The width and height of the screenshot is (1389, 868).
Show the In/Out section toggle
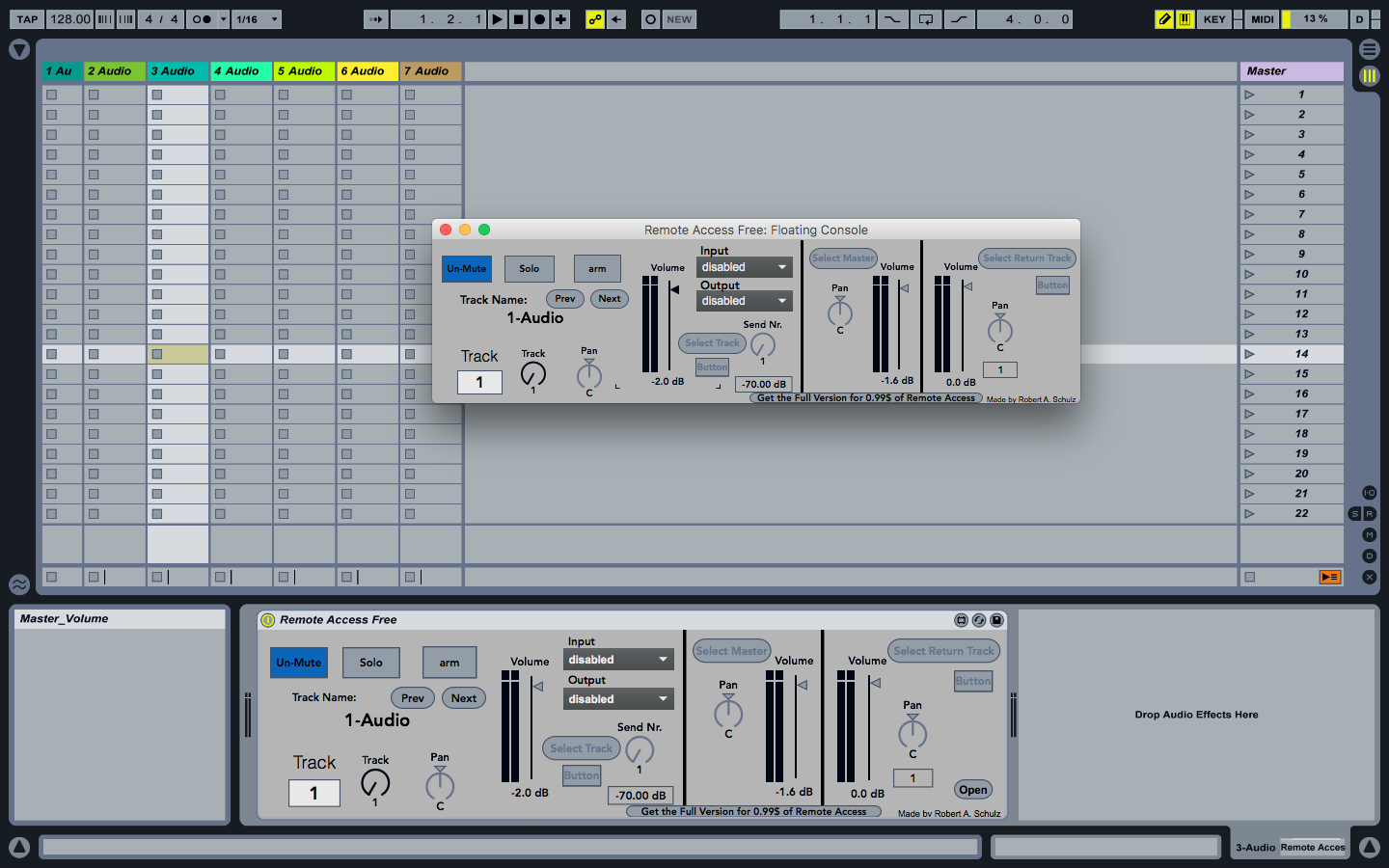point(1369,493)
